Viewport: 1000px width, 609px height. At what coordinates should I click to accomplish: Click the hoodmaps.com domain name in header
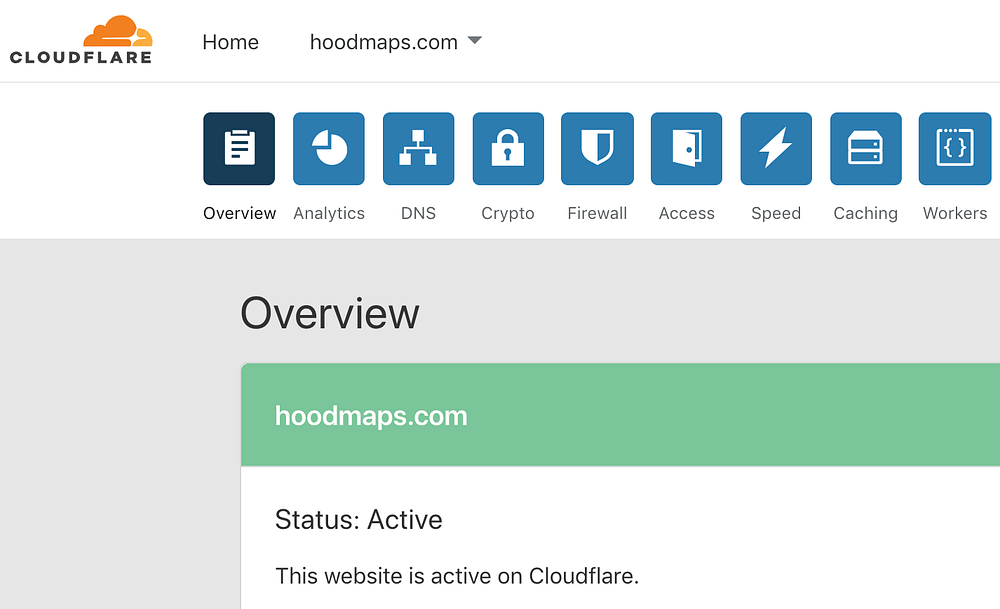point(384,42)
